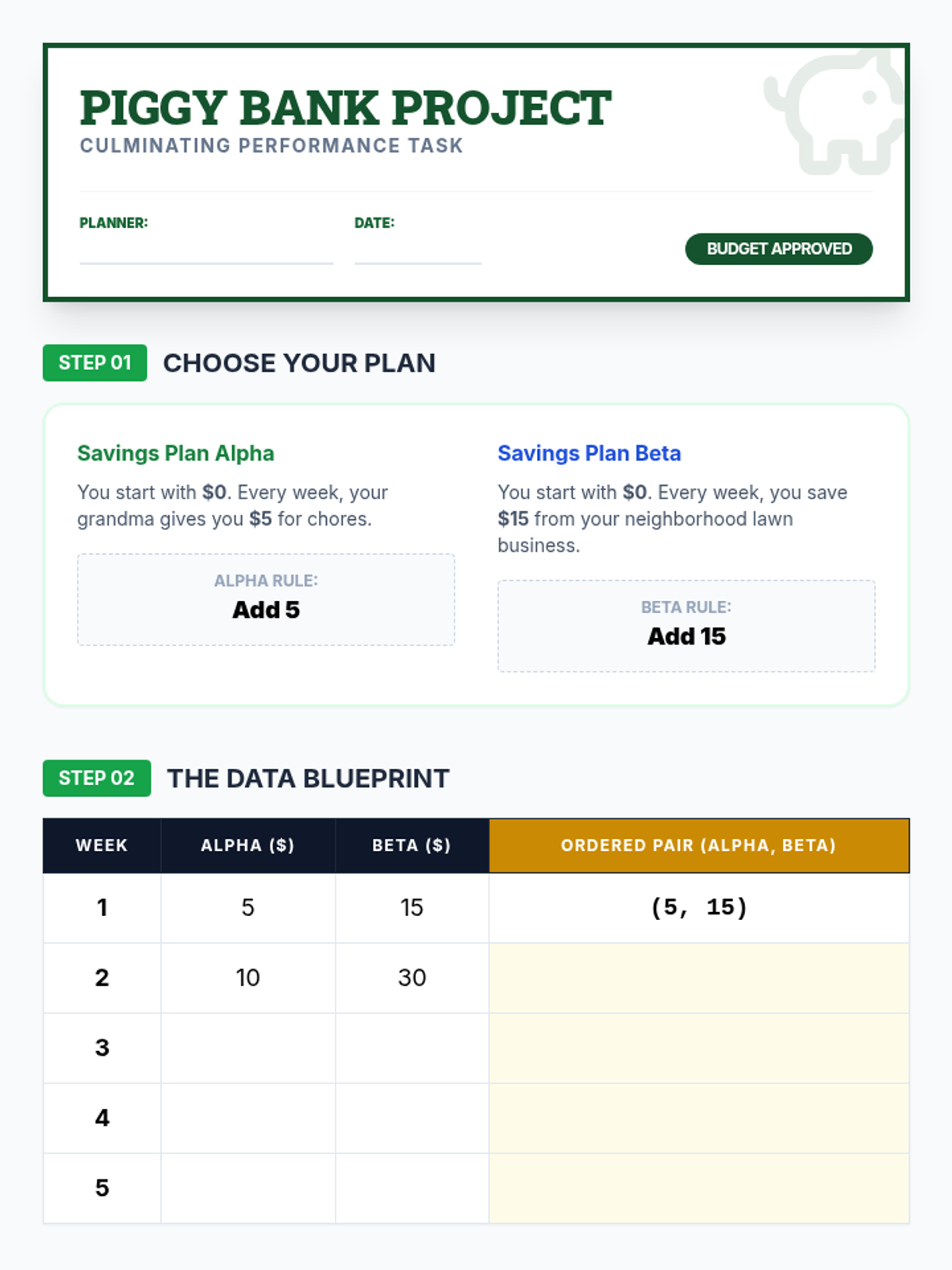The width and height of the screenshot is (952, 1270).
Task: Select the Savings Plan Beta heading
Action: [x=589, y=453]
